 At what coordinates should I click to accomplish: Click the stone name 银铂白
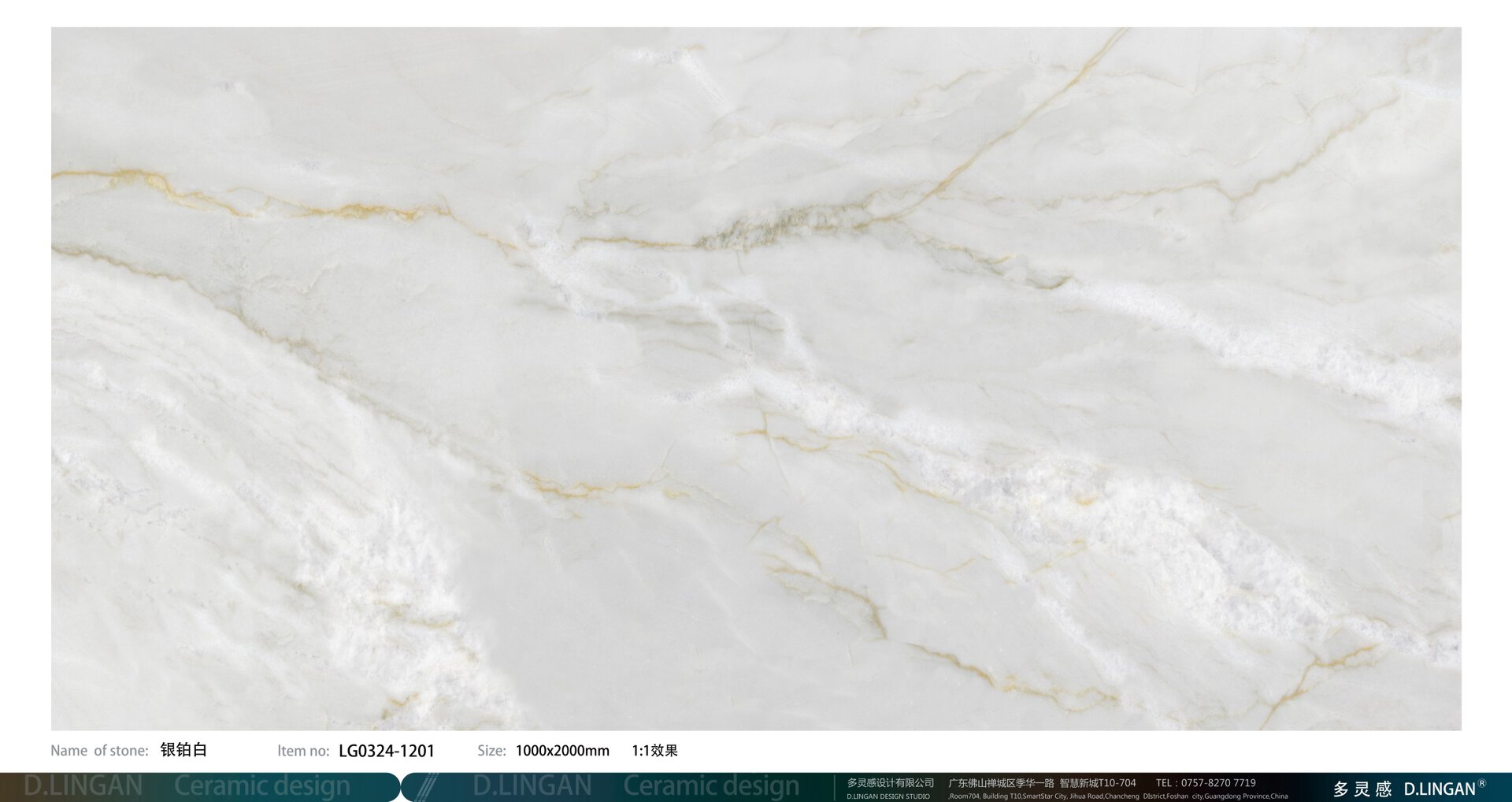pyautogui.click(x=183, y=750)
